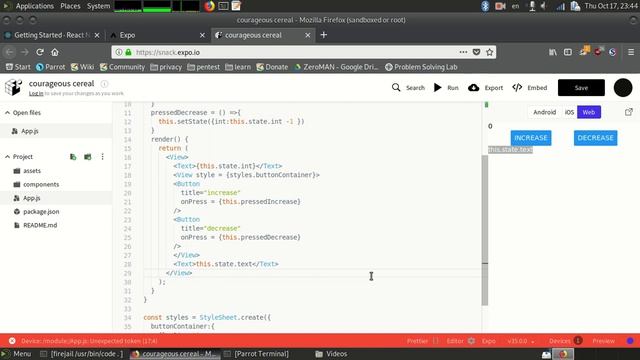Open the Firefox hamburger menu
The image size is (640, 360).
coord(631,52)
